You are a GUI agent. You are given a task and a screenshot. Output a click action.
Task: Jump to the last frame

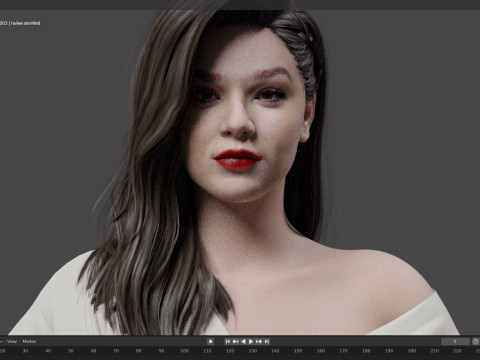[266, 341]
